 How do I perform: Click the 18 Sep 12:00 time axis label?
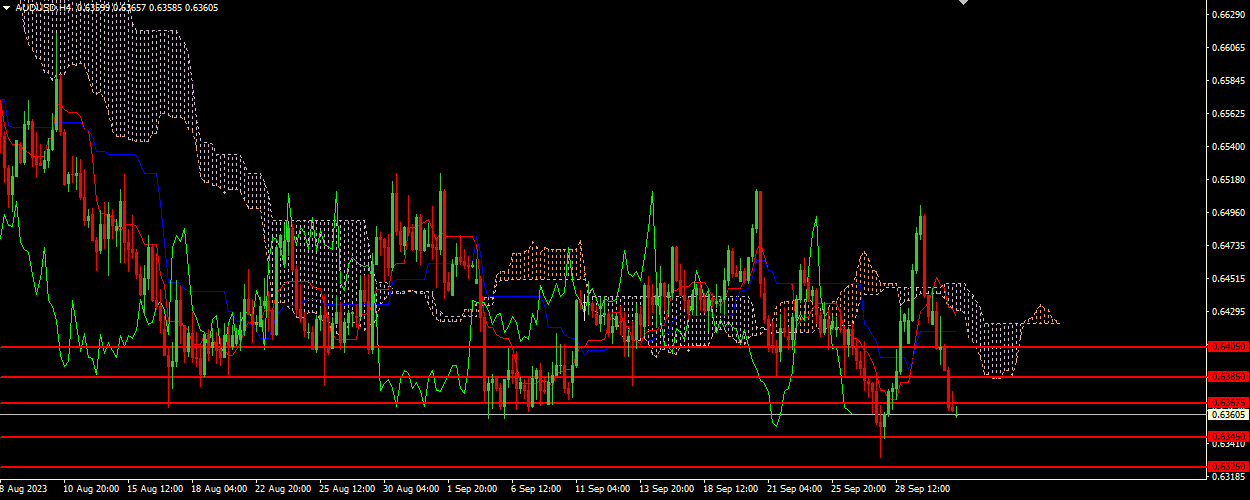coord(732,490)
